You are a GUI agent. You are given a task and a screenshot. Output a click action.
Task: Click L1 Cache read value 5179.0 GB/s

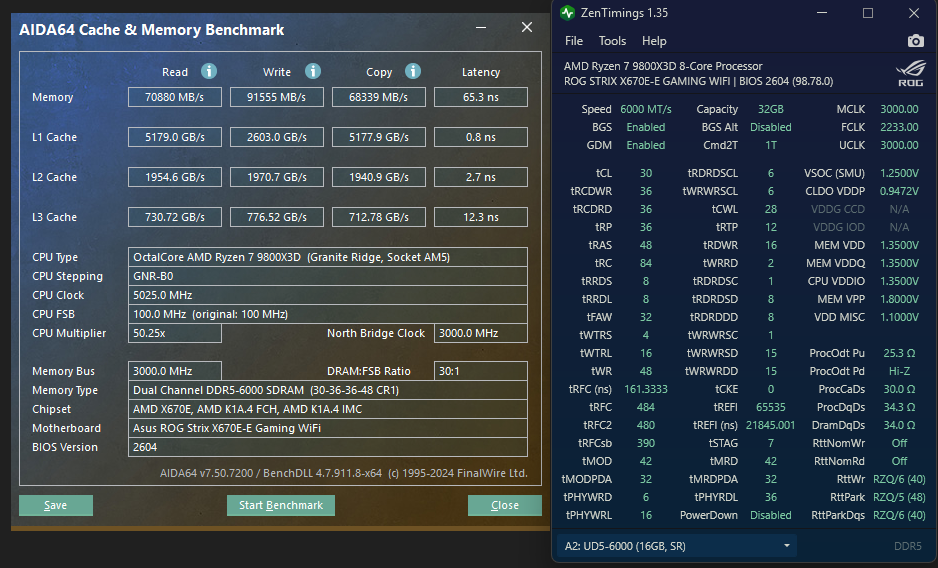[175, 137]
